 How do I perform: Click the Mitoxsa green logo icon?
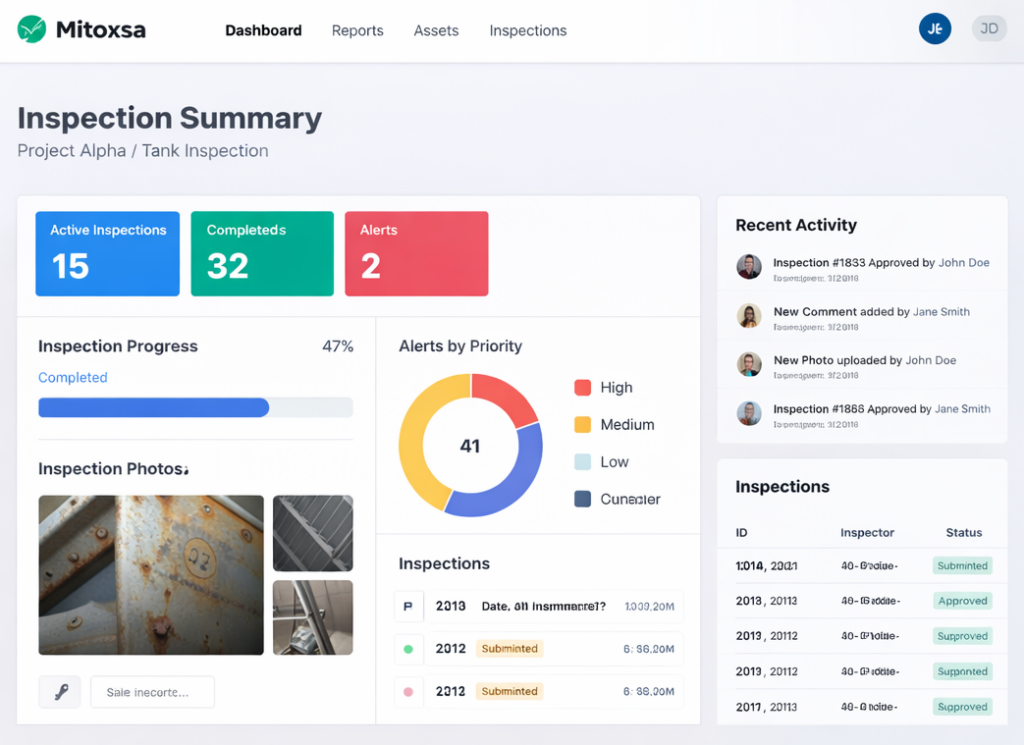point(32,30)
